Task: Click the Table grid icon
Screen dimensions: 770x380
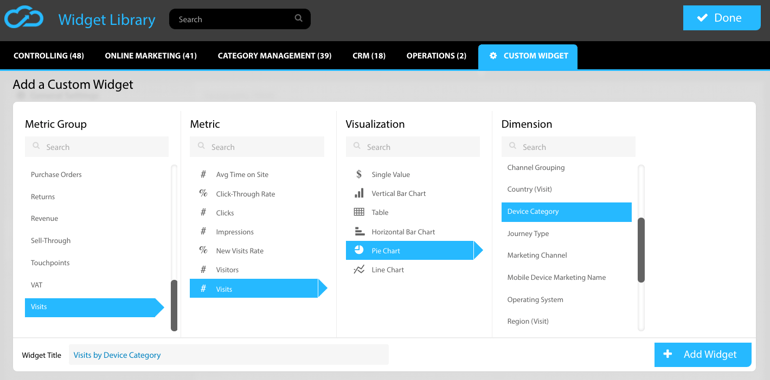Action: pyautogui.click(x=359, y=212)
